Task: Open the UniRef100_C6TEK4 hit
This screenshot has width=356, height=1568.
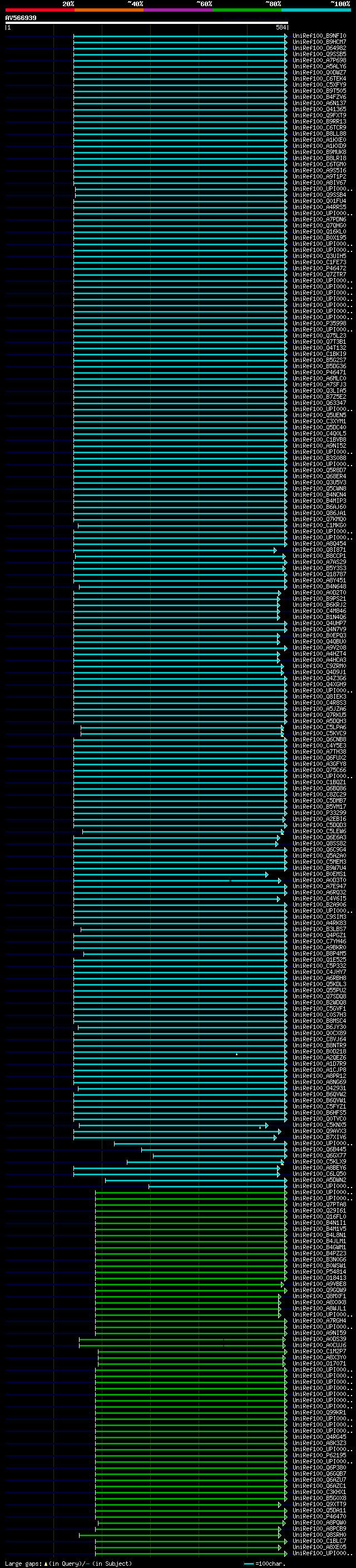Action: 319,78
